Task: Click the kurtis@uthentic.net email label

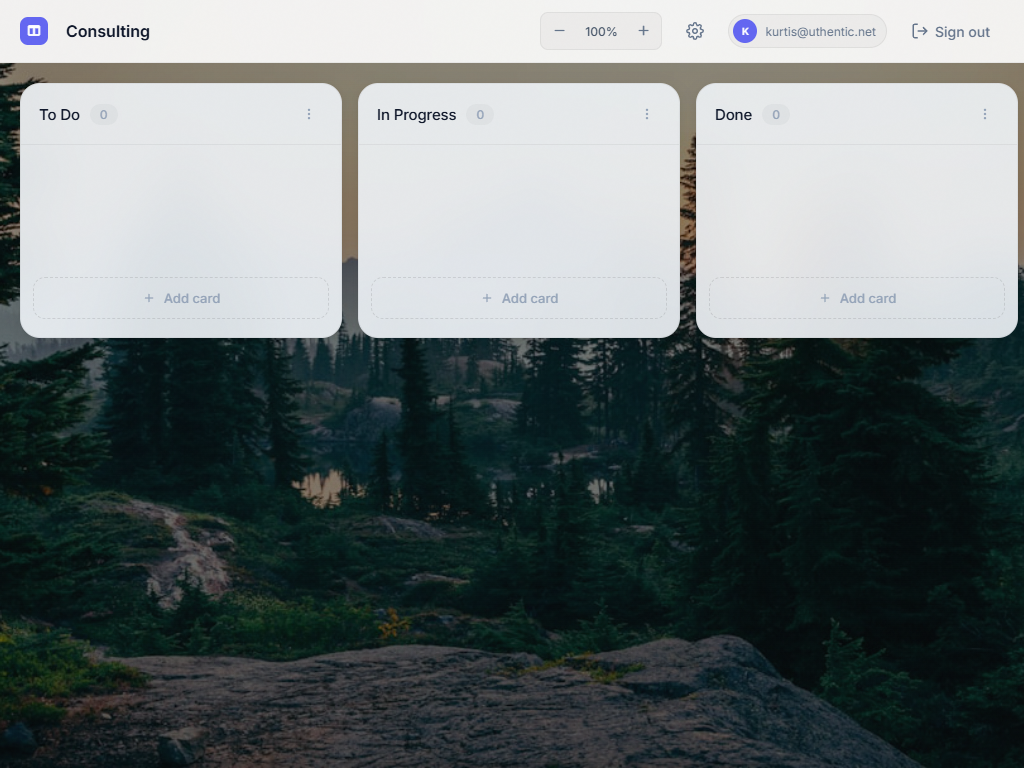Action: point(820,31)
